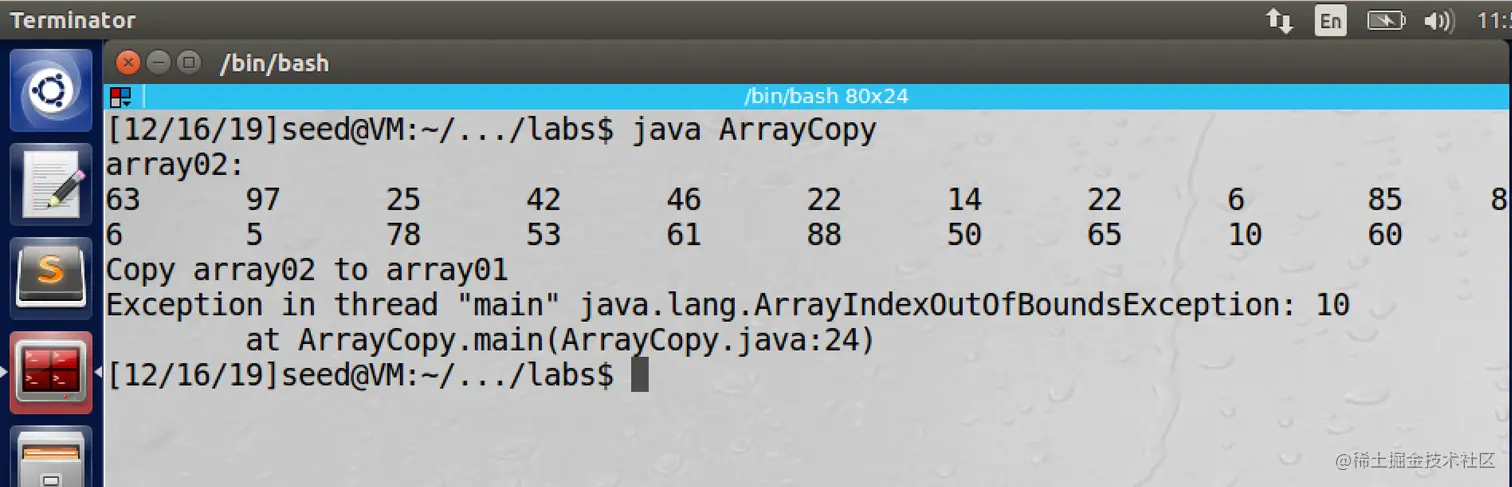Select the Terminator icon in the dock
1512x487 pixels.
point(50,372)
